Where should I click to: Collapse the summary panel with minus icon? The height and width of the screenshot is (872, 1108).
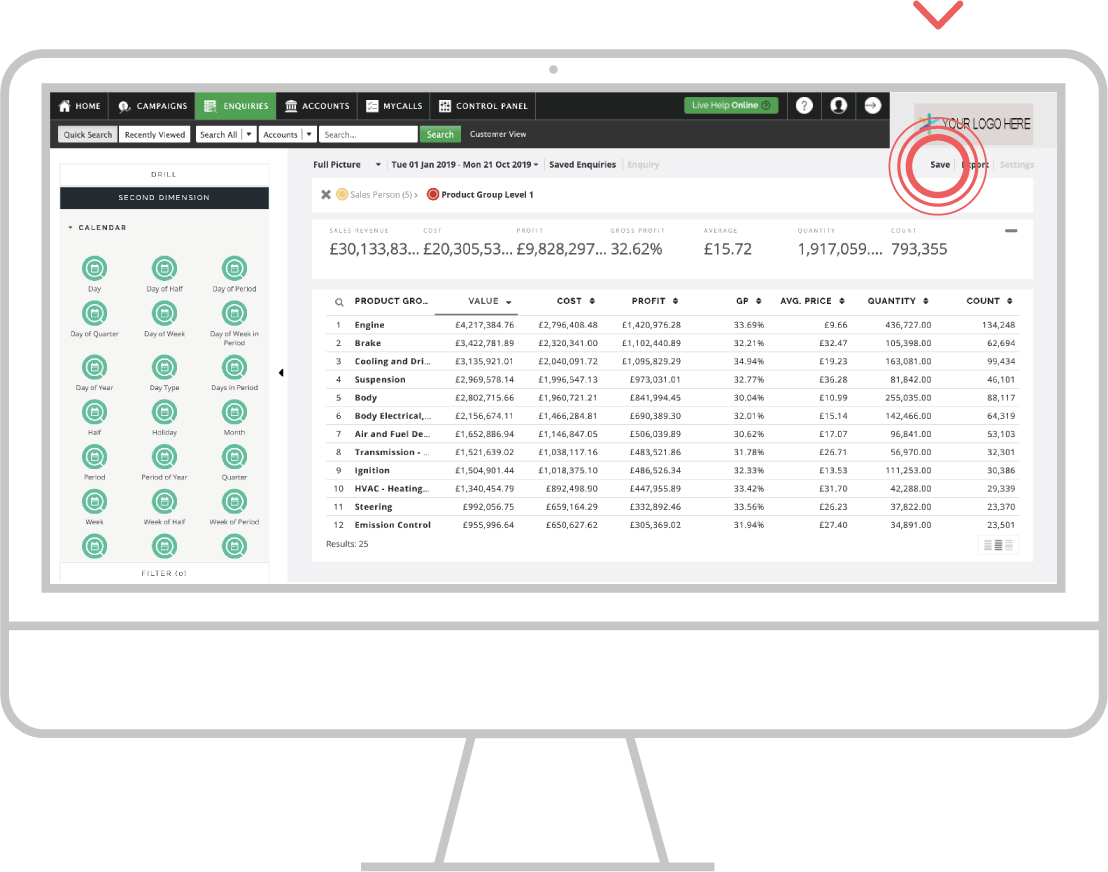1011,231
